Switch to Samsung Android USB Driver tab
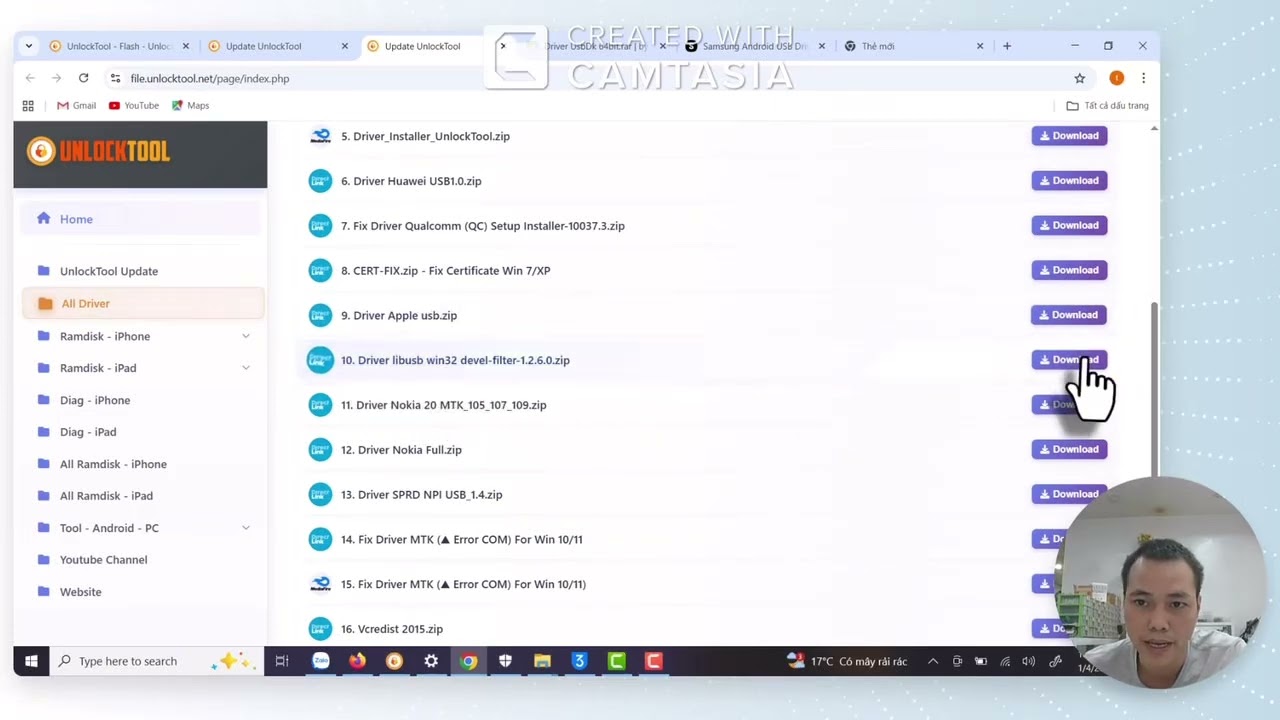 point(755,46)
